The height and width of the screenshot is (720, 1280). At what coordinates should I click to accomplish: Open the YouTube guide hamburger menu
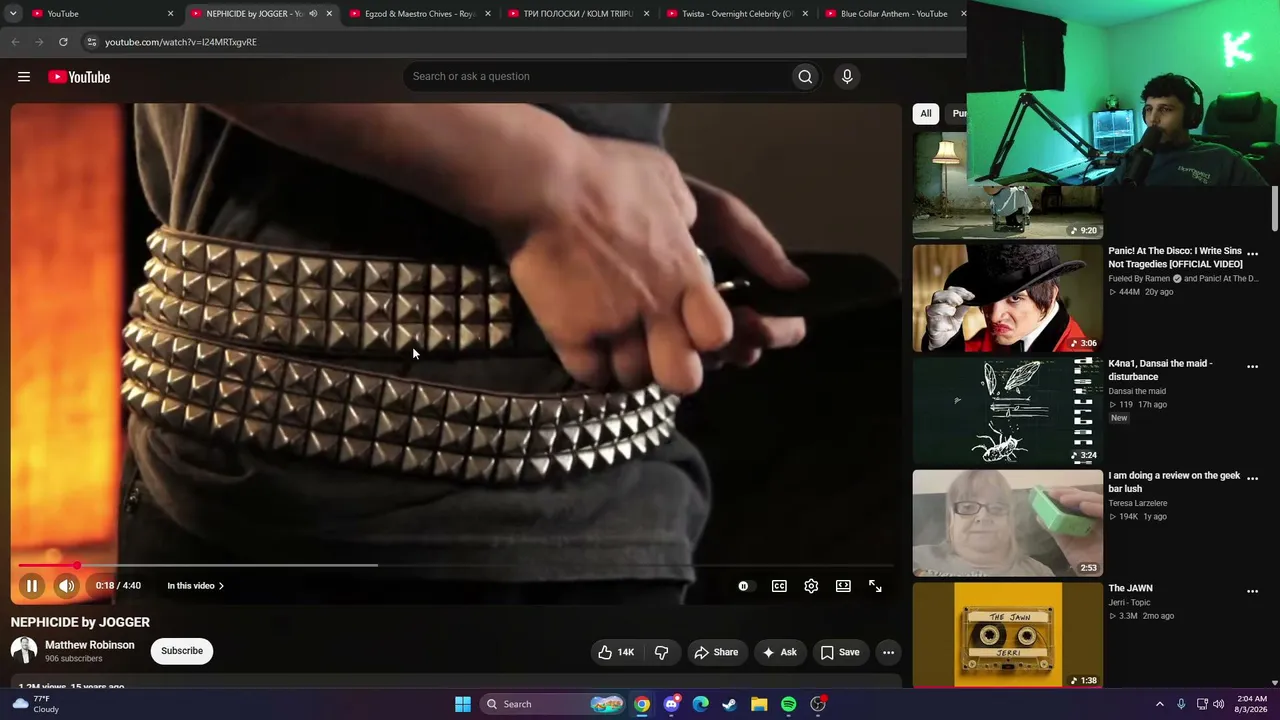tap(24, 77)
